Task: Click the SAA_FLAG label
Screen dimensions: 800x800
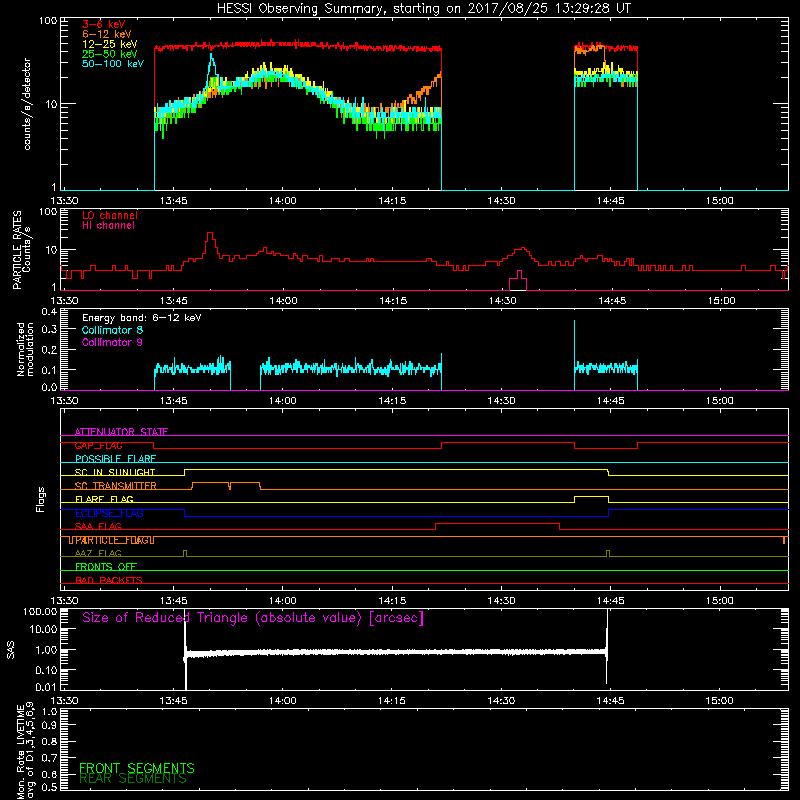Action: click(98, 527)
